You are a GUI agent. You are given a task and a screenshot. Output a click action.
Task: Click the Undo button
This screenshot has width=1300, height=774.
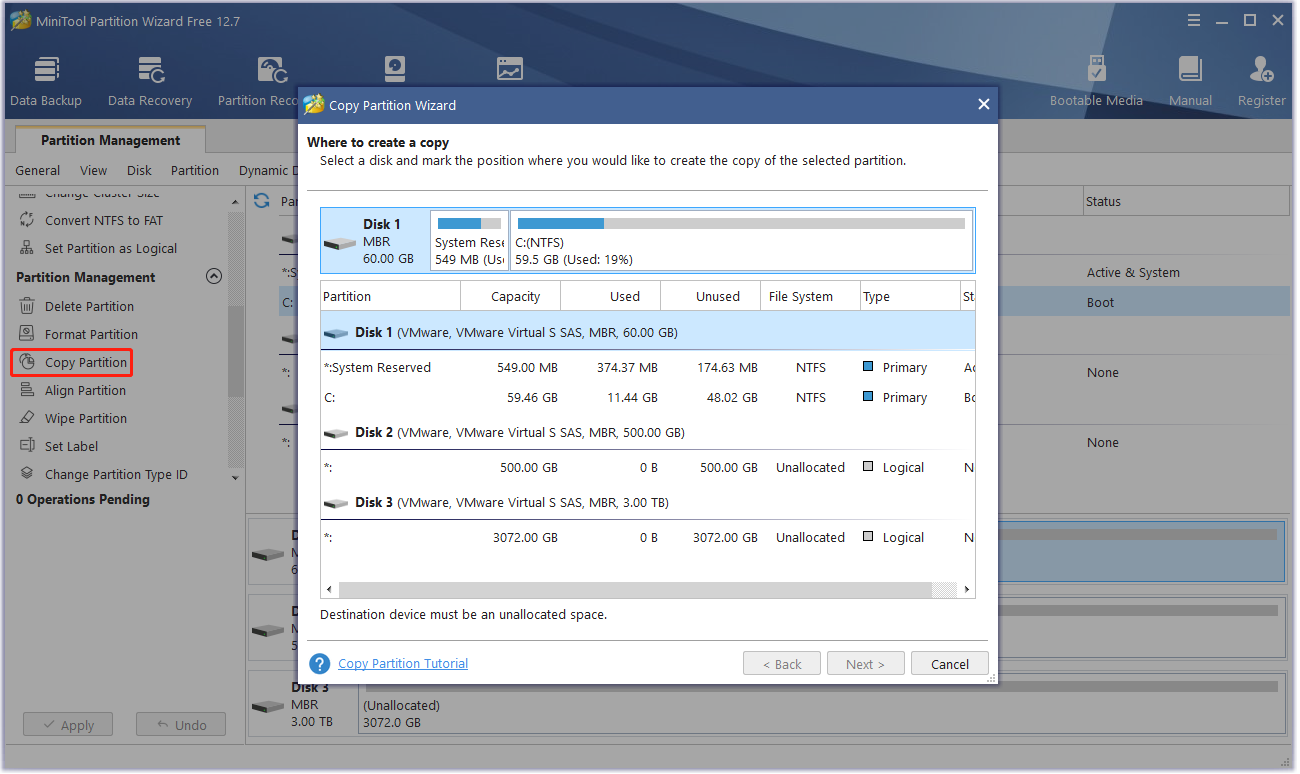coord(181,725)
